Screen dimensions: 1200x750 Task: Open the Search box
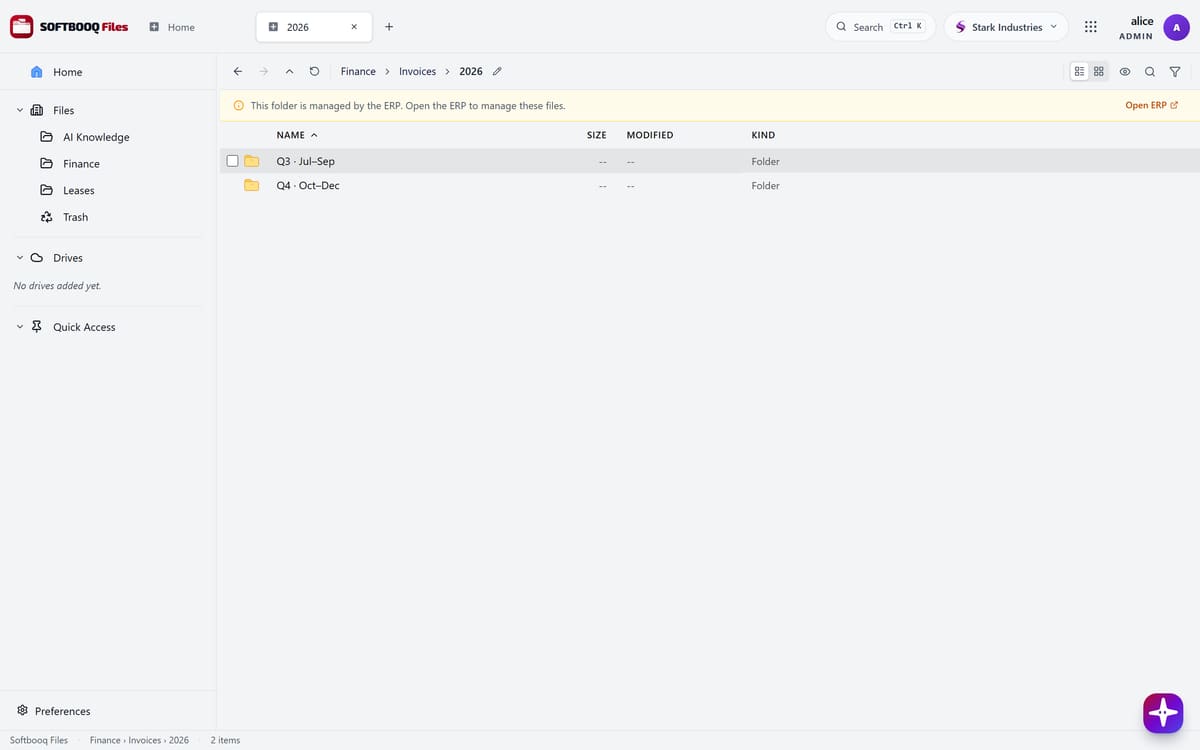coord(880,27)
